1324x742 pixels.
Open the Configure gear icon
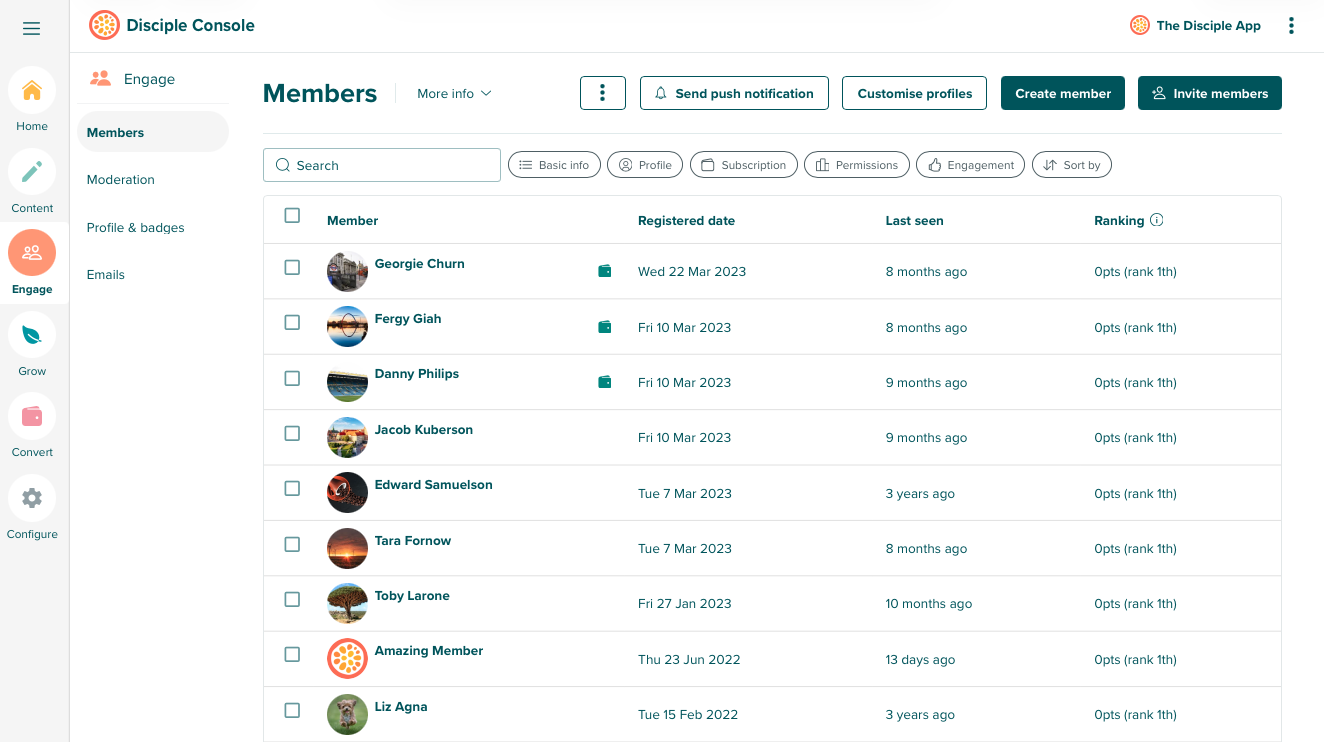pyautogui.click(x=32, y=498)
